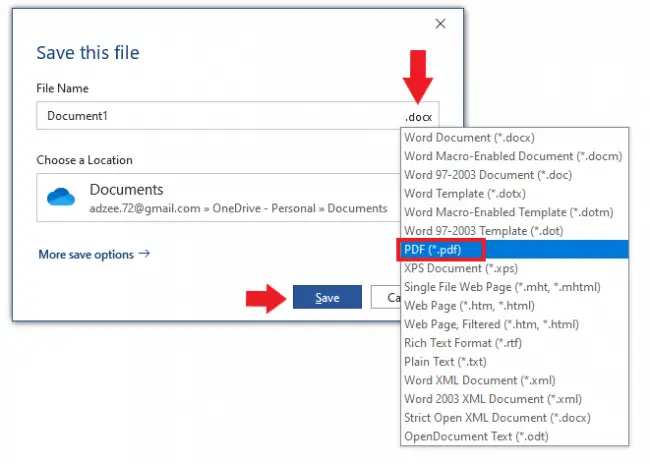
Task: Select Word 97-2003 Document (*.doc)
Action: [514, 175]
